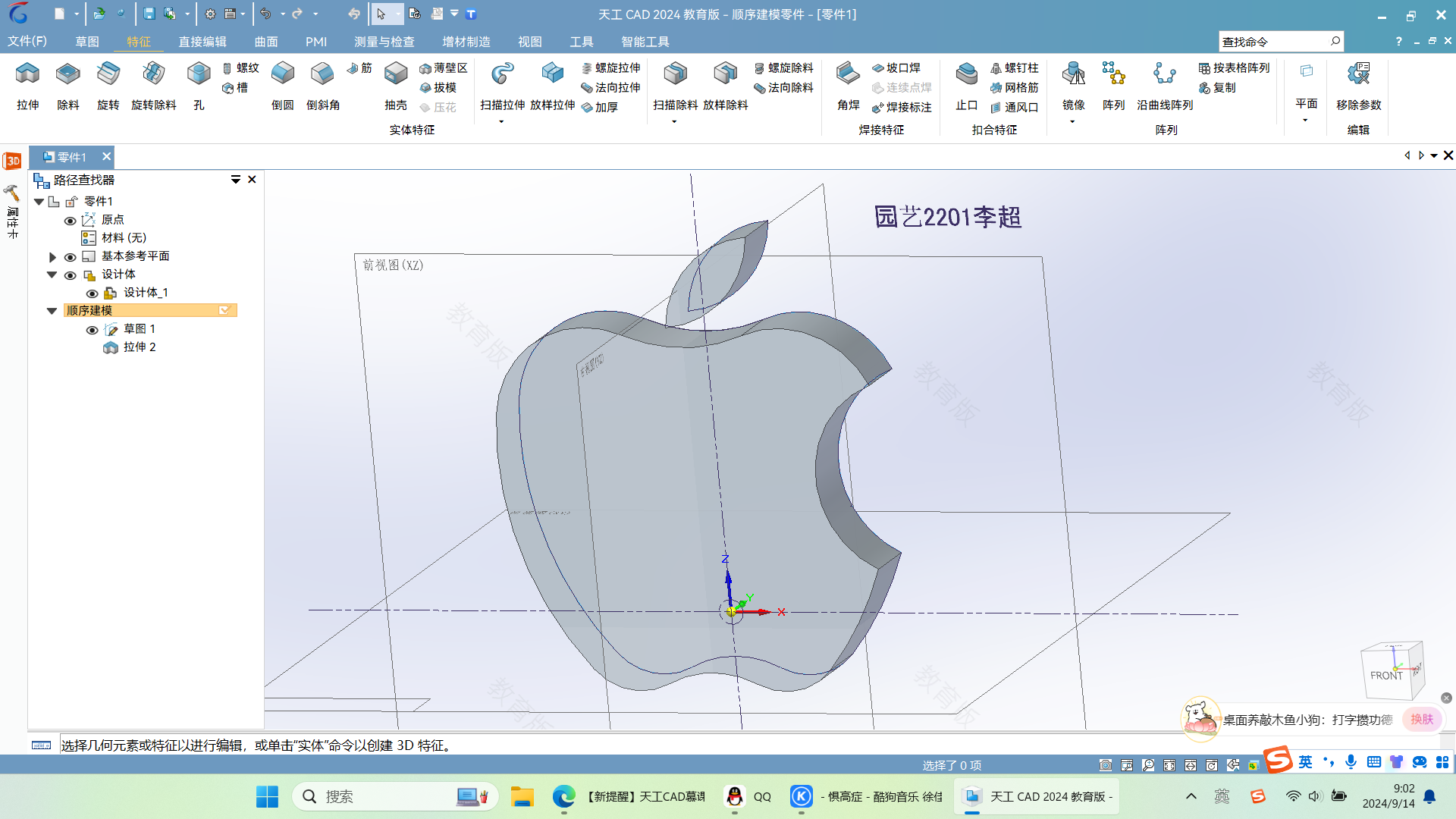Click the 按表格阵列 pattern by table tool
This screenshot has height=819, width=1456.
pyautogui.click(x=1235, y=68)
